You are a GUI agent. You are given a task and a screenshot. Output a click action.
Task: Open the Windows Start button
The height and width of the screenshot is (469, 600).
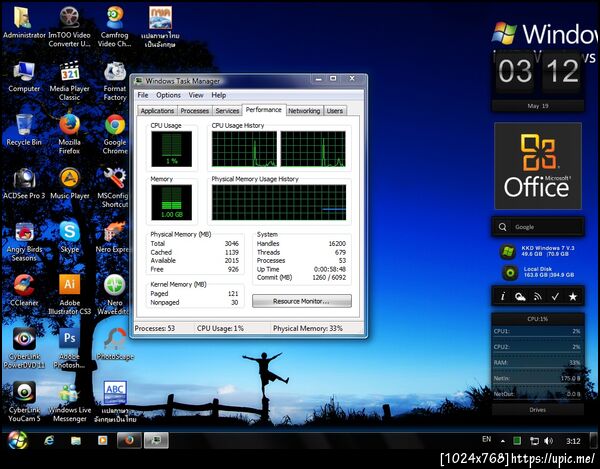click(17, 441)
